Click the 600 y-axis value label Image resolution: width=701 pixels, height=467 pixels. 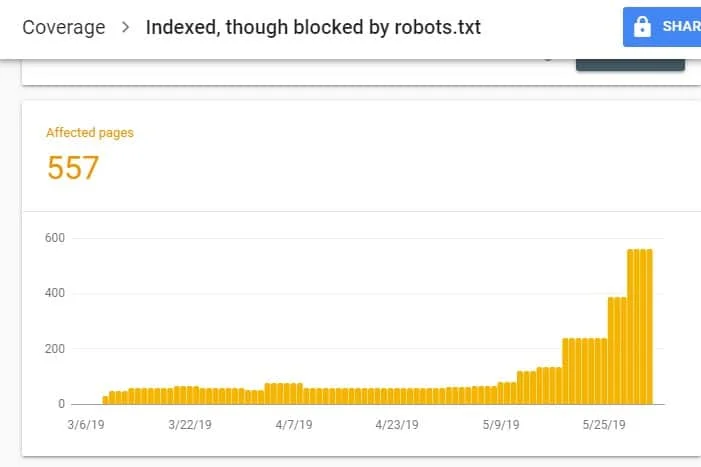click(55, 238)
